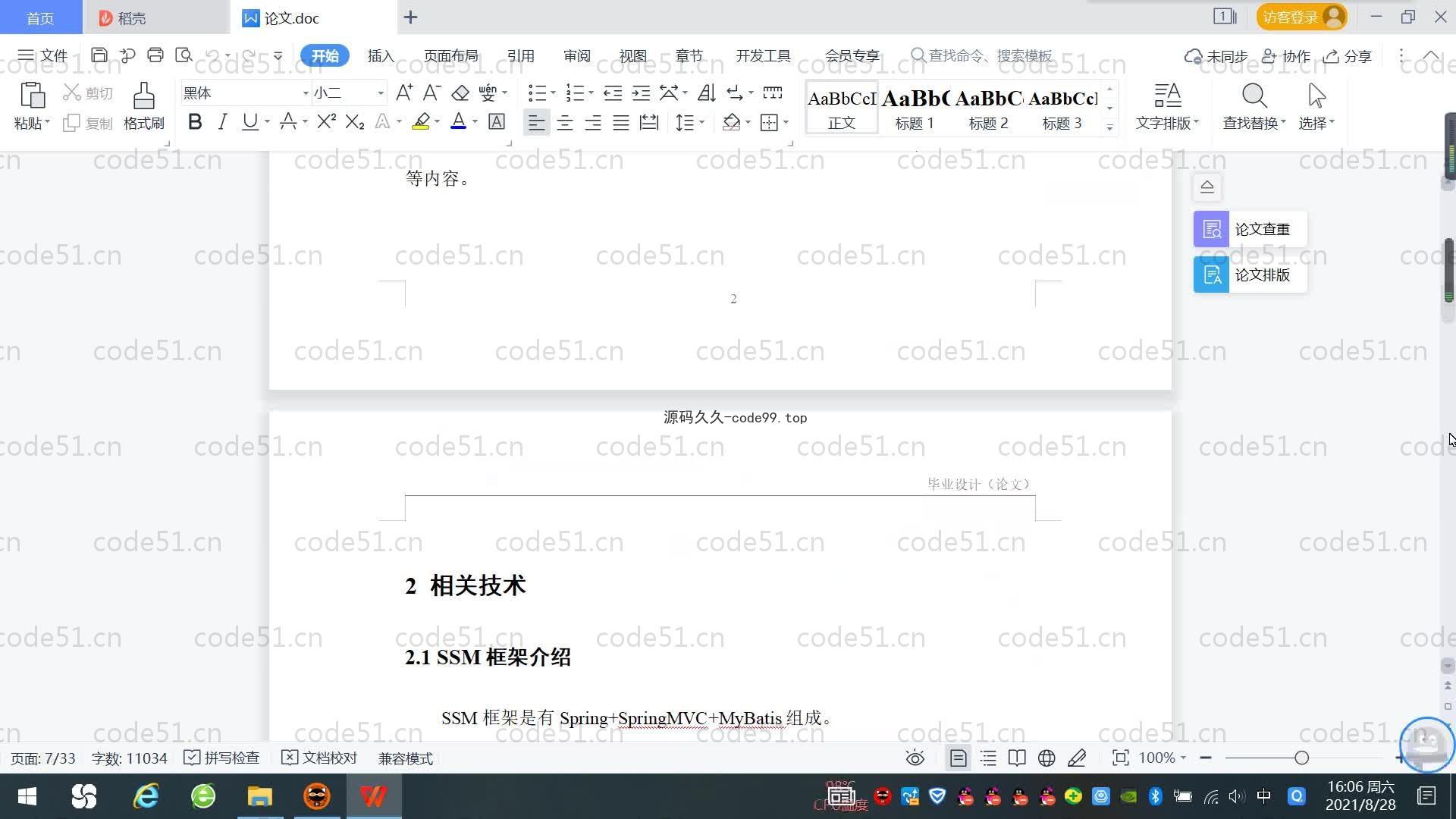
Task: Enter full screen view icon
Action: point(1120,758)
